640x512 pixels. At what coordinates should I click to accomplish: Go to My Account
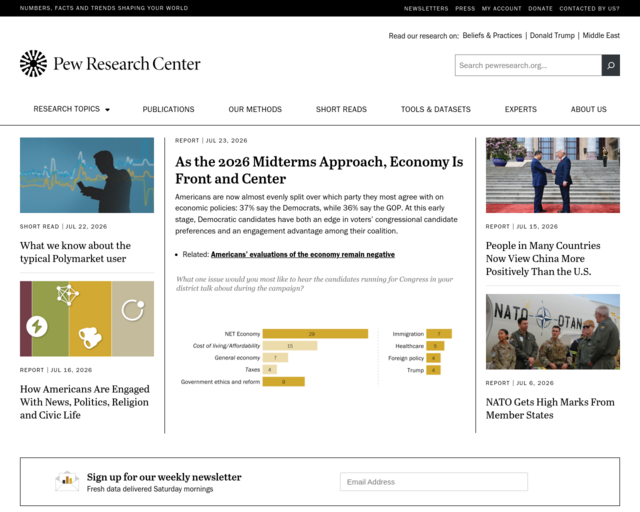click(x=502, y=8)
